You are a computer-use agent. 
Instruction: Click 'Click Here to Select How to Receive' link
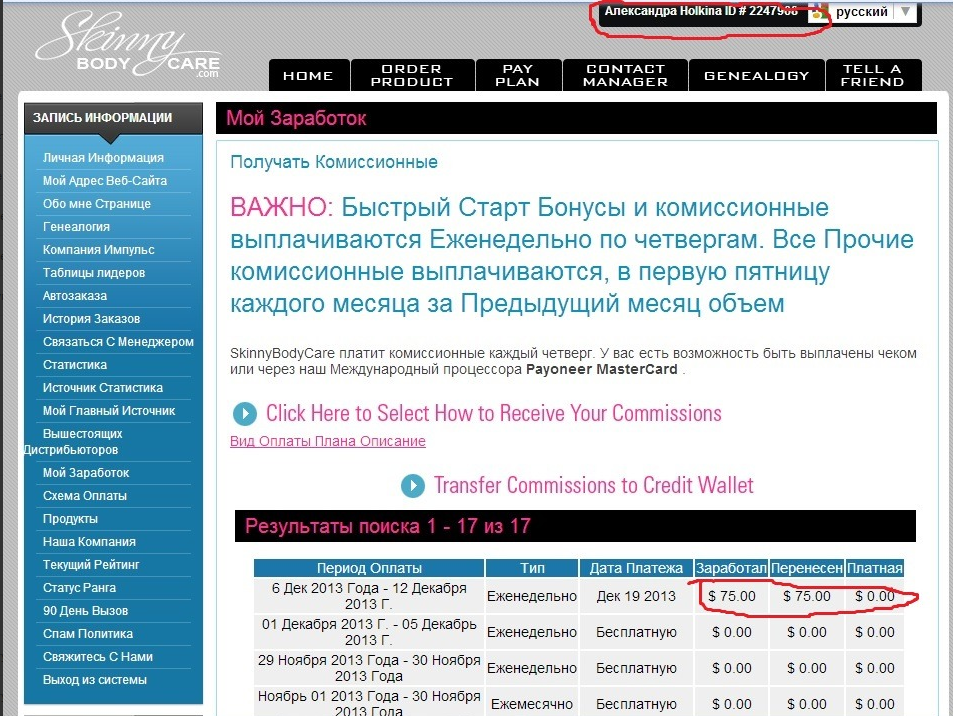[x=493, y=414]
